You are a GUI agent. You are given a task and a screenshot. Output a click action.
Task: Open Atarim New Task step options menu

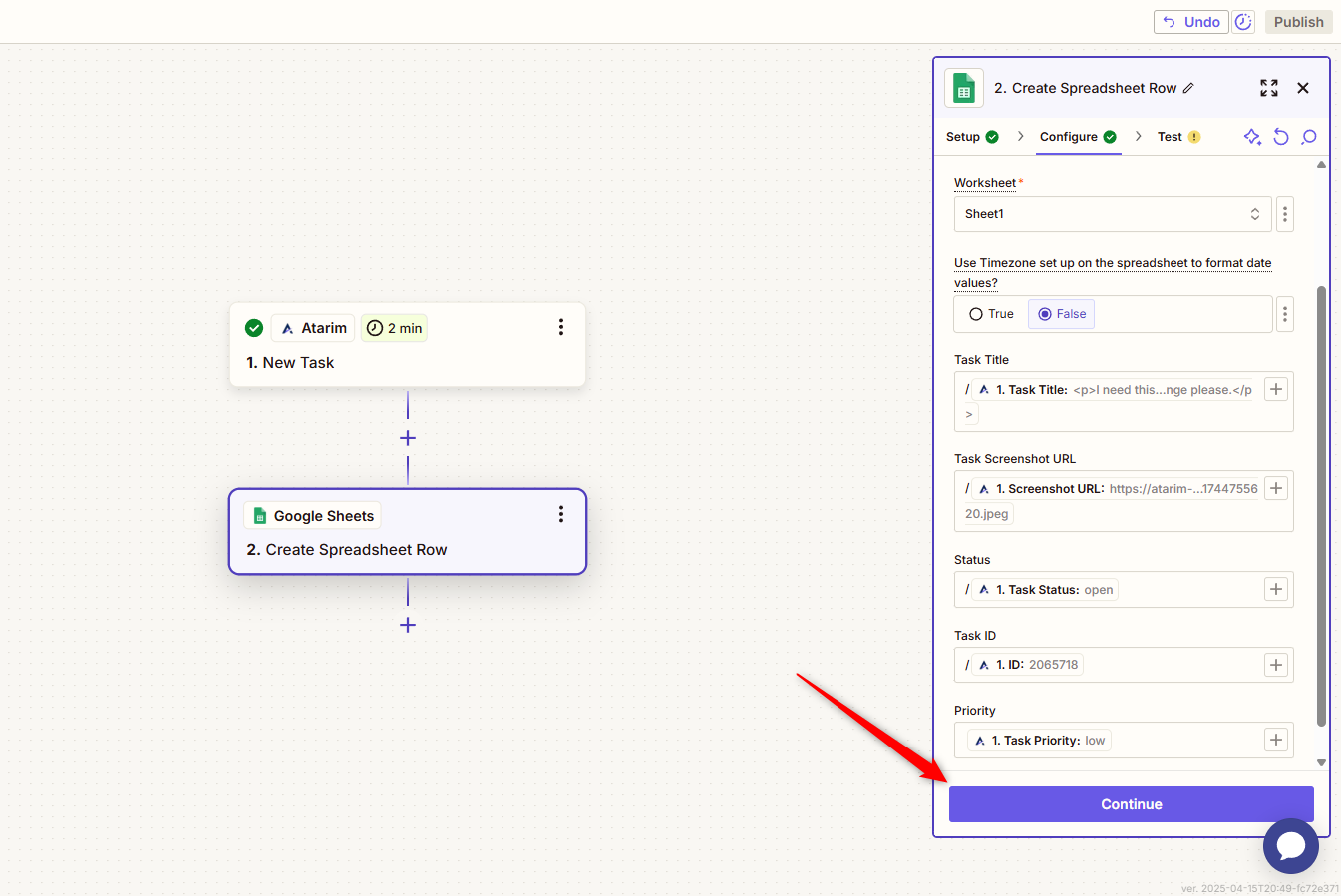(x=561, y=327)
